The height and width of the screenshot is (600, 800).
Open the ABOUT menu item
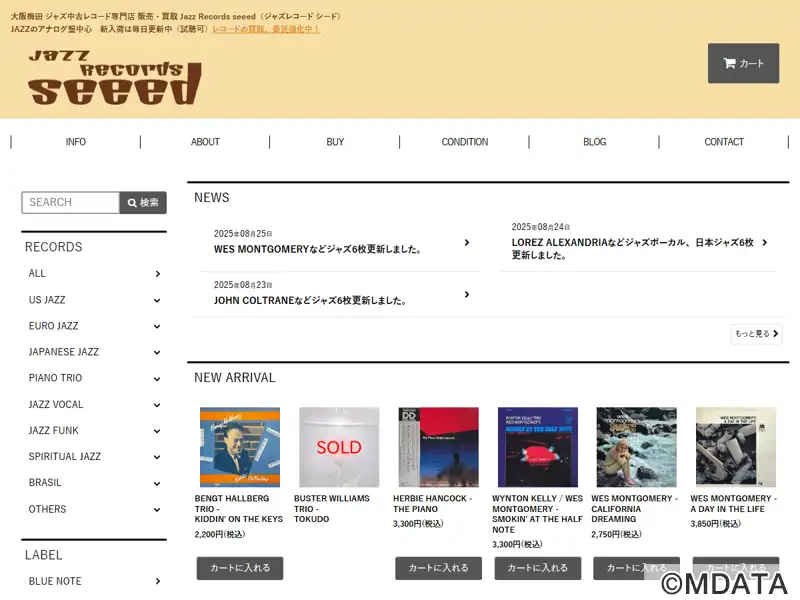click(x=205, y=142)
